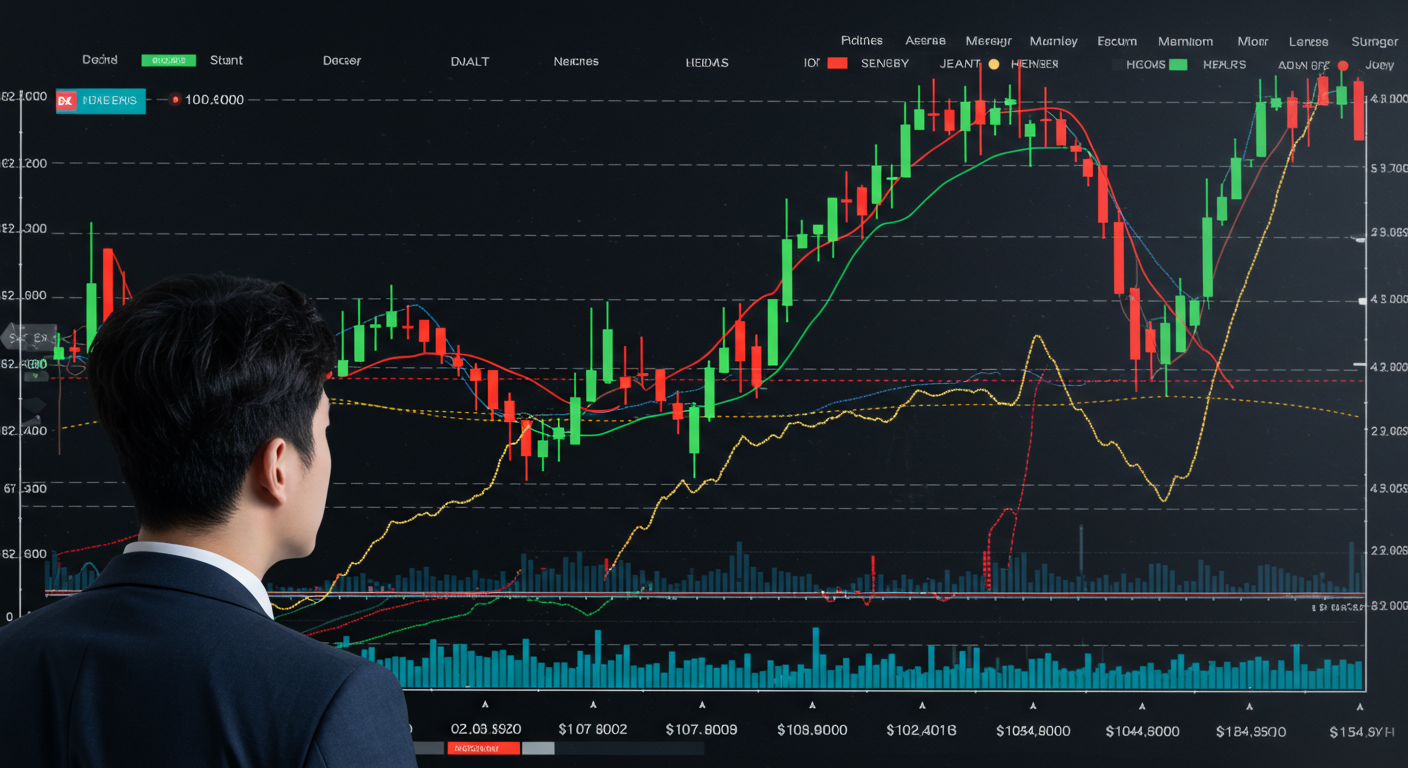This screenshot has height=768, width=1408.
Task: Click the $154.9YH time axis label
Action: coord(1363,732)
